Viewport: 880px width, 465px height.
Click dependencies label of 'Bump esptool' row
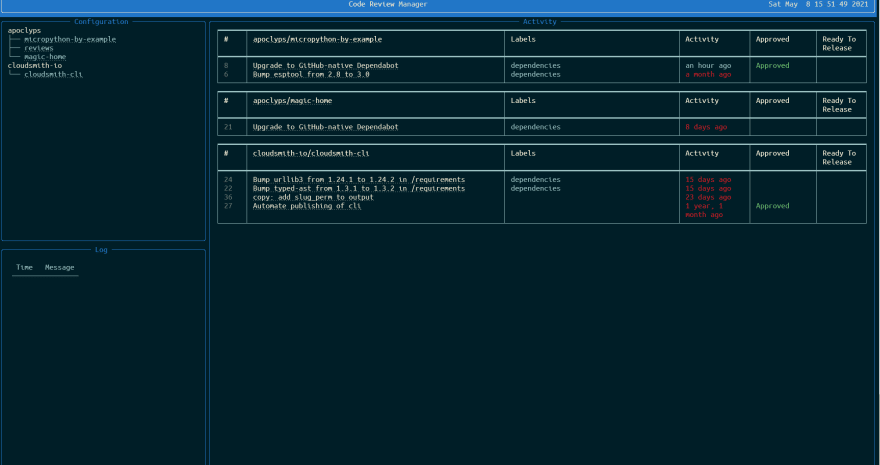click(x=535, y=74)
